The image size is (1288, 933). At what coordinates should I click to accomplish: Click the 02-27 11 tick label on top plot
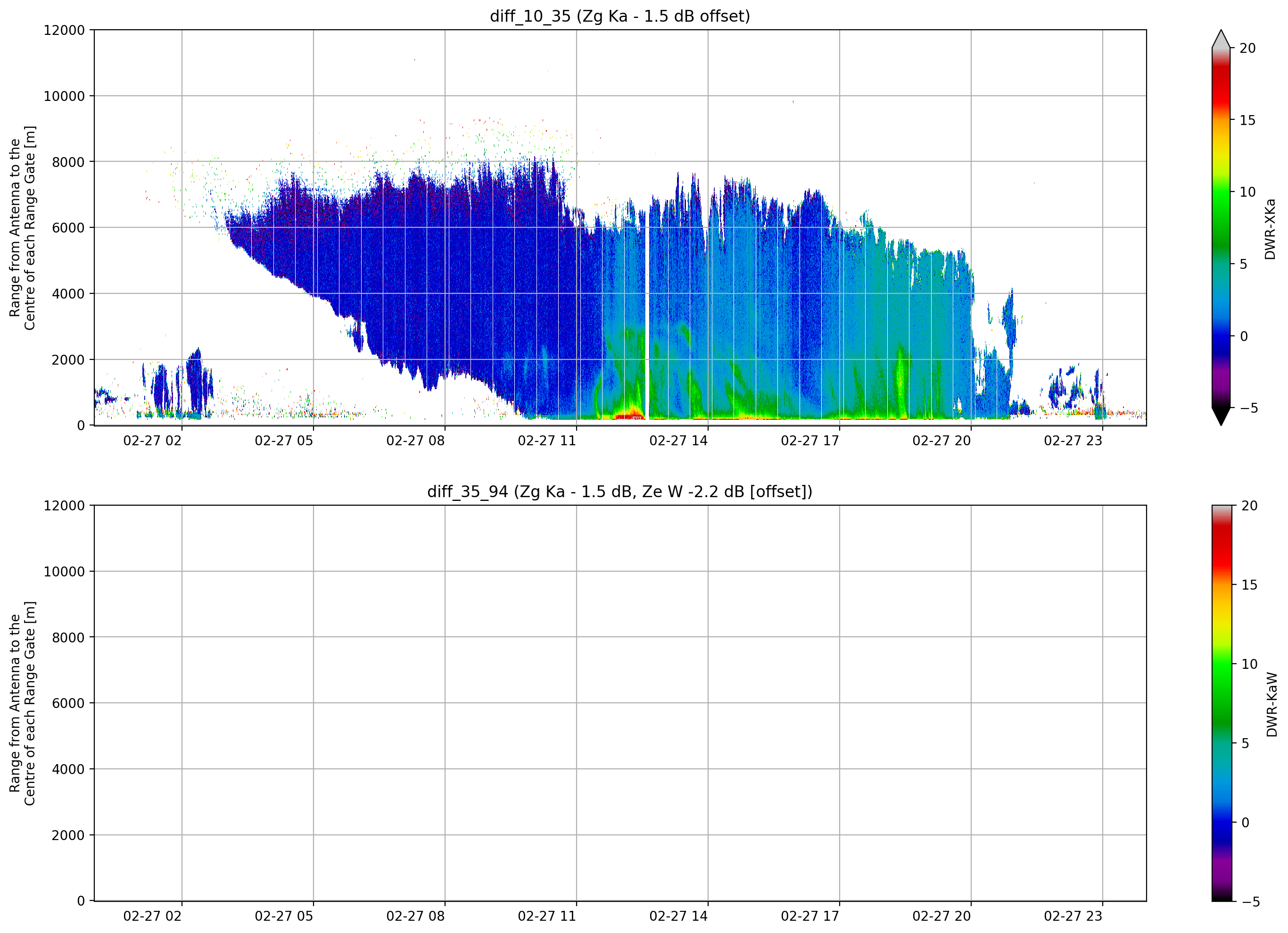547,441
